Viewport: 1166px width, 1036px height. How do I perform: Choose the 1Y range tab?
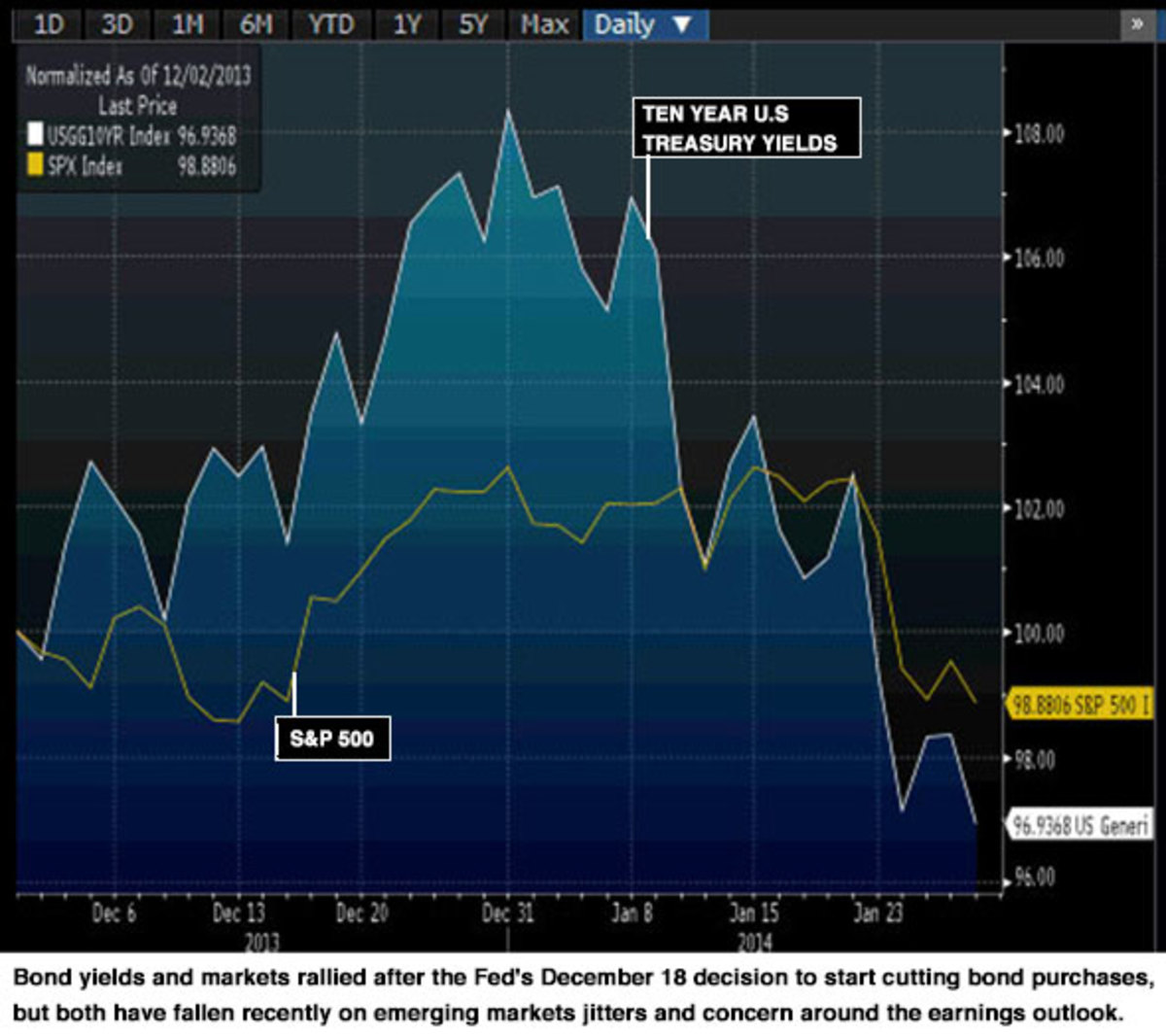[406, 24]
